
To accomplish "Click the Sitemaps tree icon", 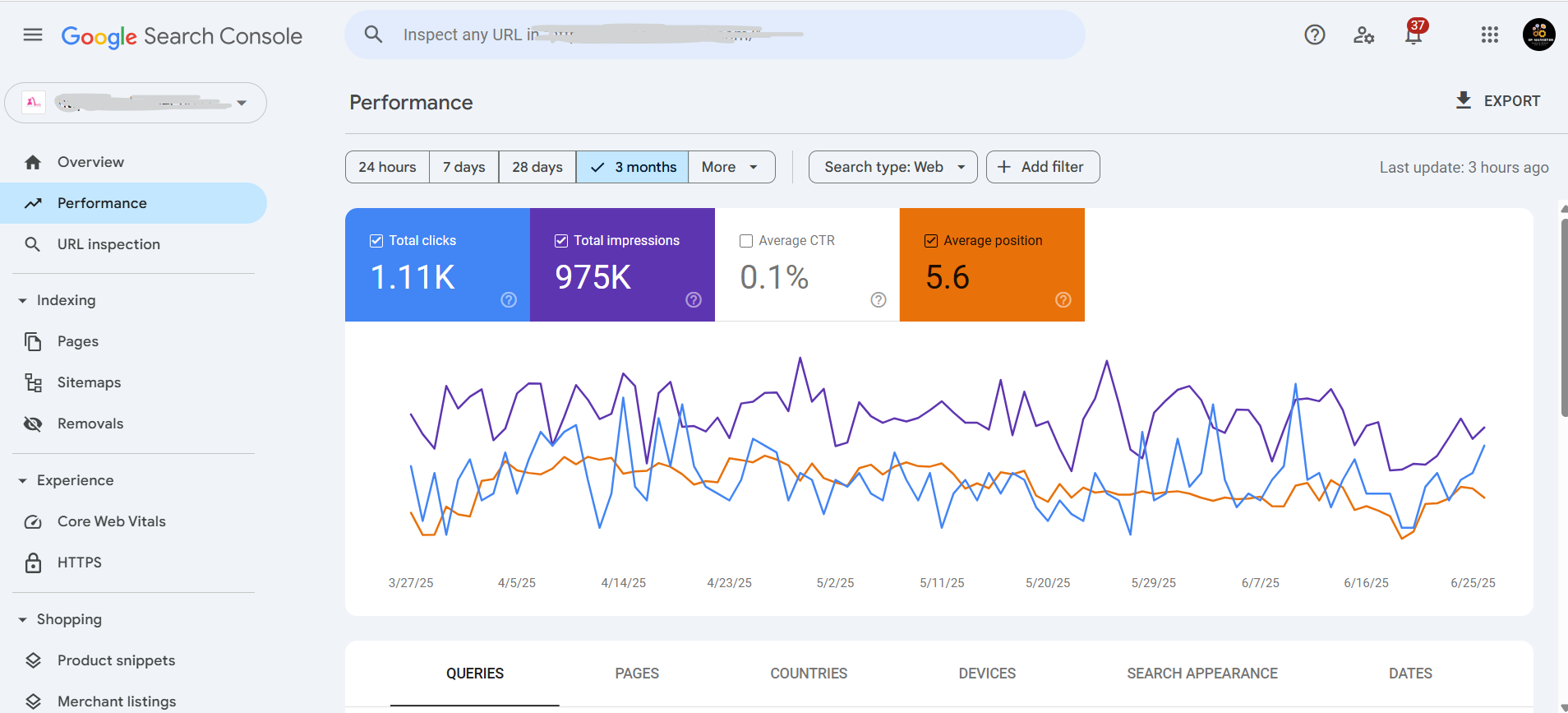I will point(33,382).
